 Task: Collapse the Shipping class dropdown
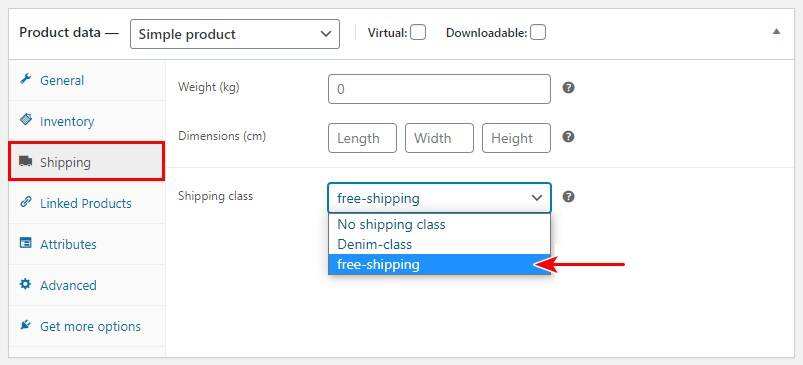(439, 198)
